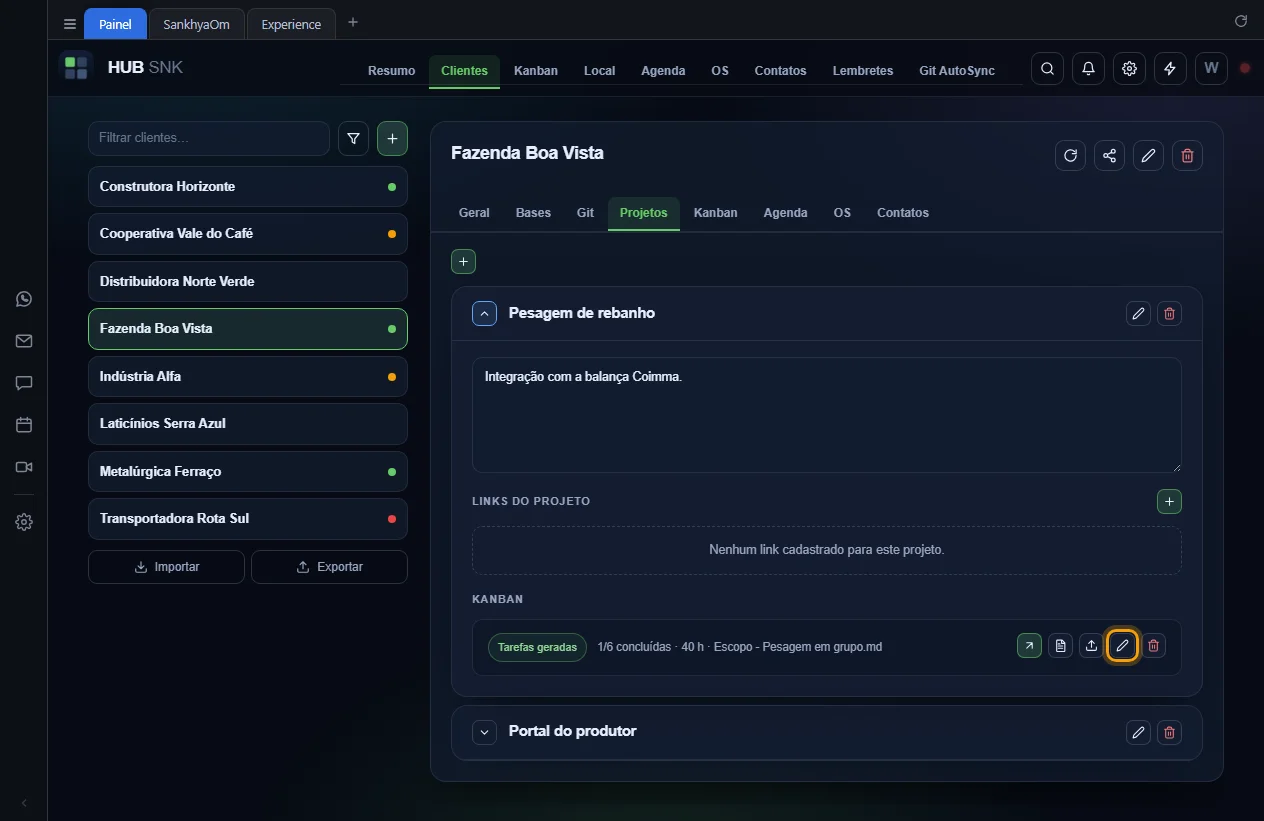This screenshot has width=1264, height=821.
Task: Open the search icon in header
Action: pos(1047,69)
